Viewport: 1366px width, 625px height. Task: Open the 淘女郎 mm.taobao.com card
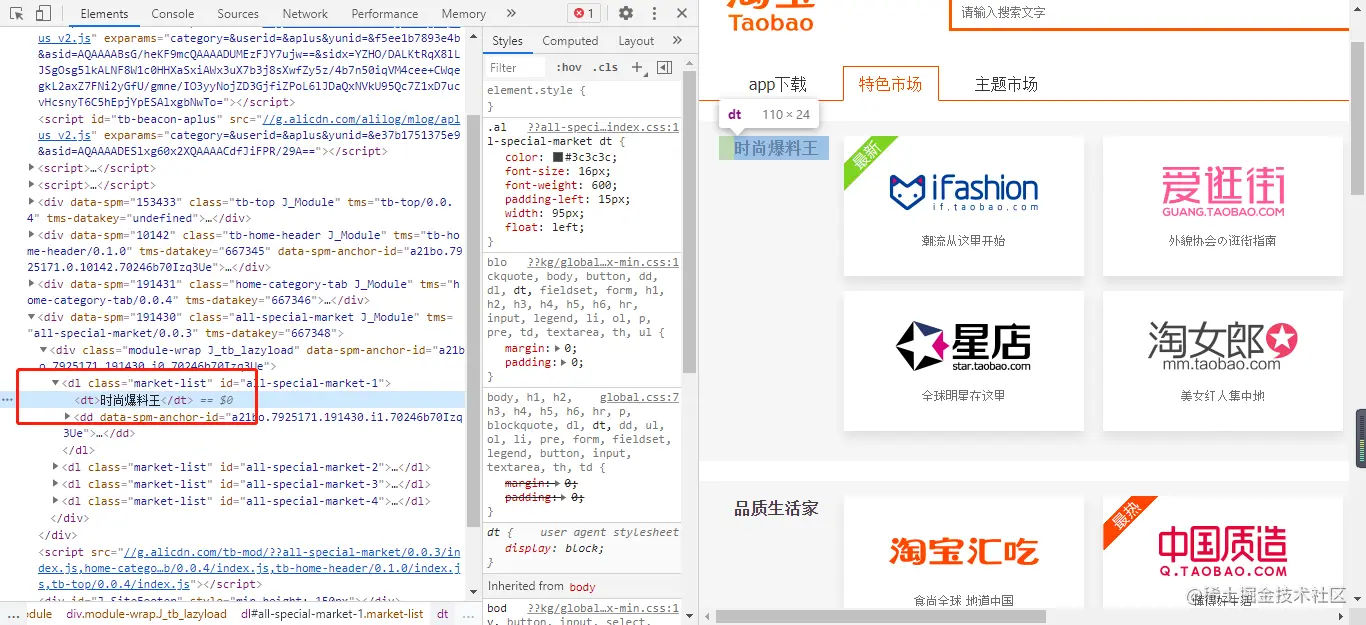coord(1222,361)
